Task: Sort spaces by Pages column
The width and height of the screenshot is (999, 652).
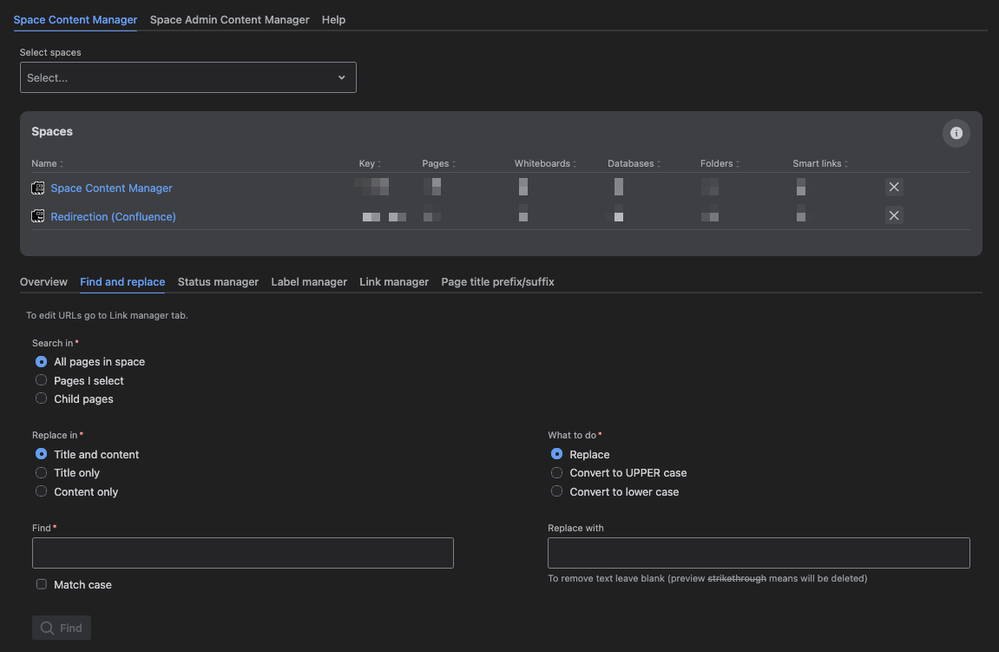Action: coord(438,163)
